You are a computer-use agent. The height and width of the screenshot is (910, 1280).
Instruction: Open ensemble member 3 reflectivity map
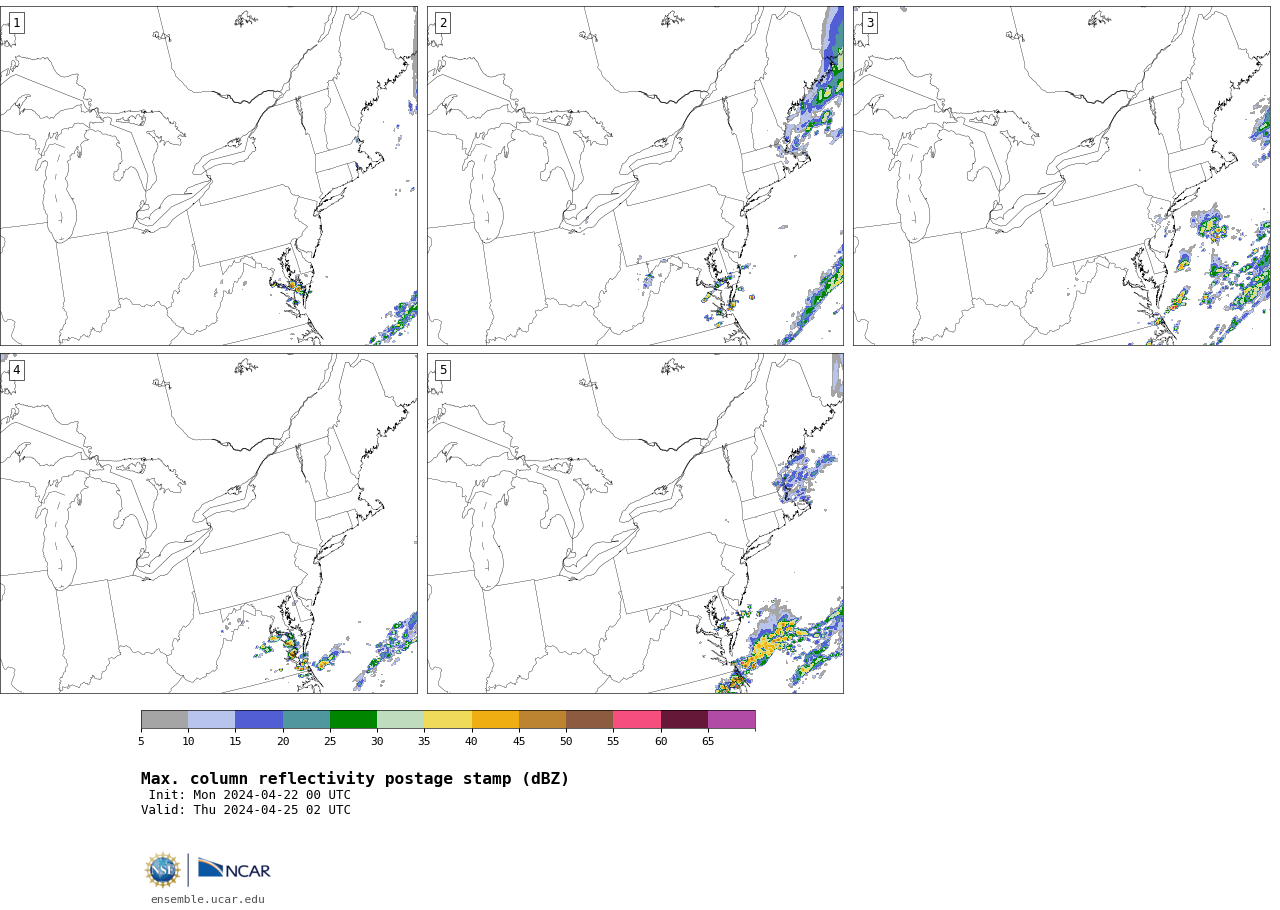(1062, 176)
